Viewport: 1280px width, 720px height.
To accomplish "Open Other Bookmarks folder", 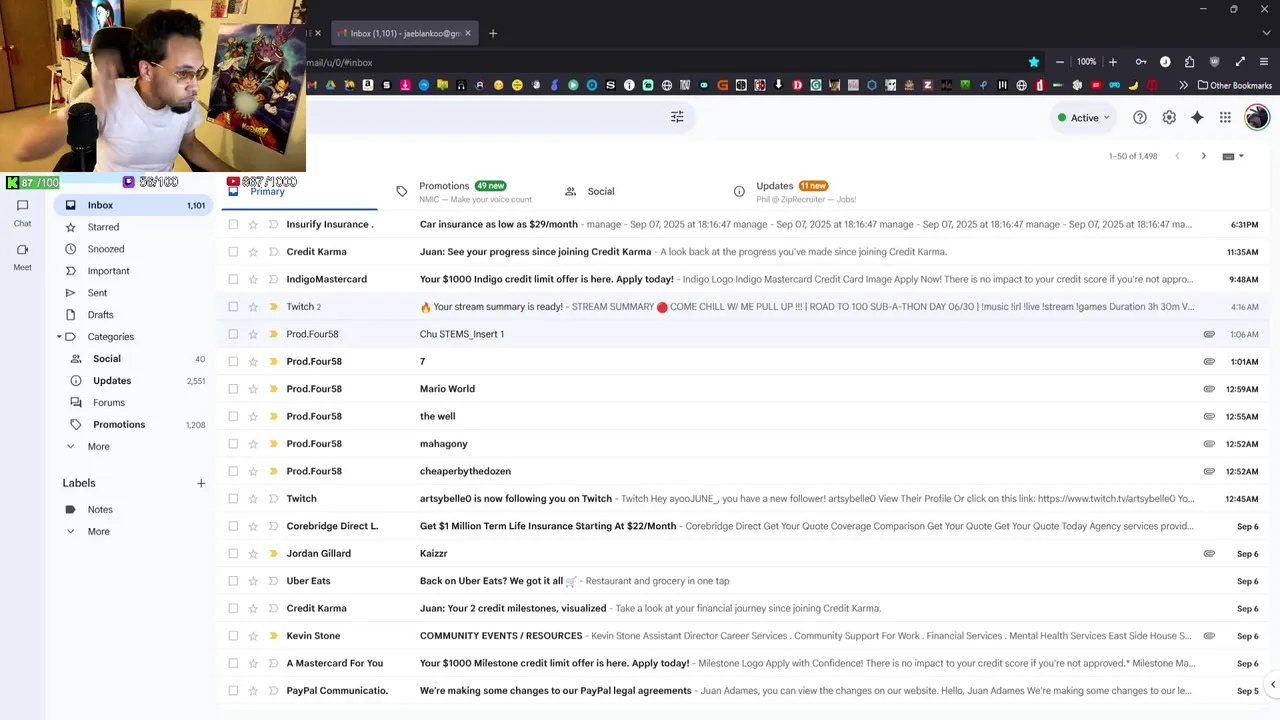I will (1235, 86).
